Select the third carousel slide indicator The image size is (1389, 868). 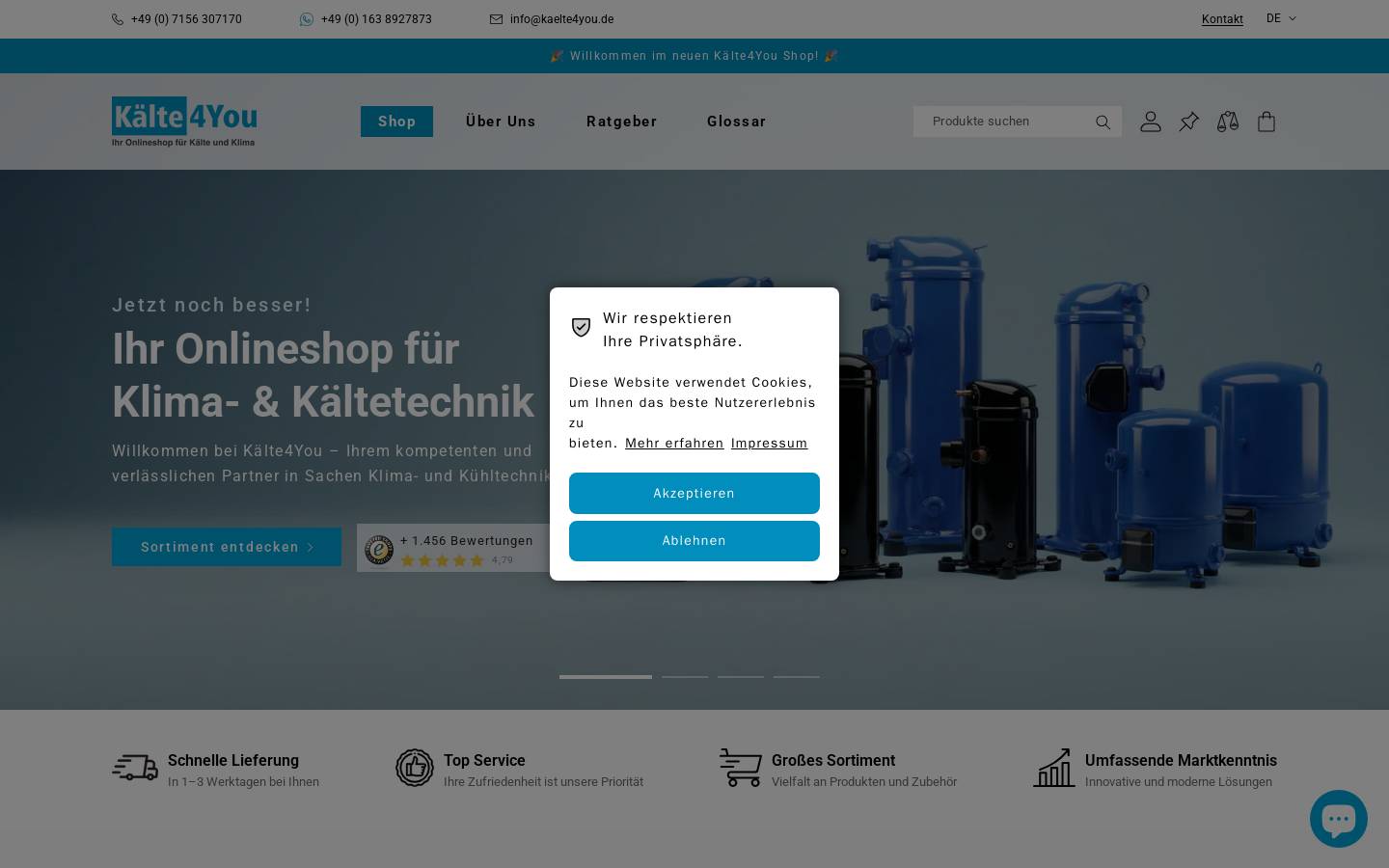click(x=741, y=677)
